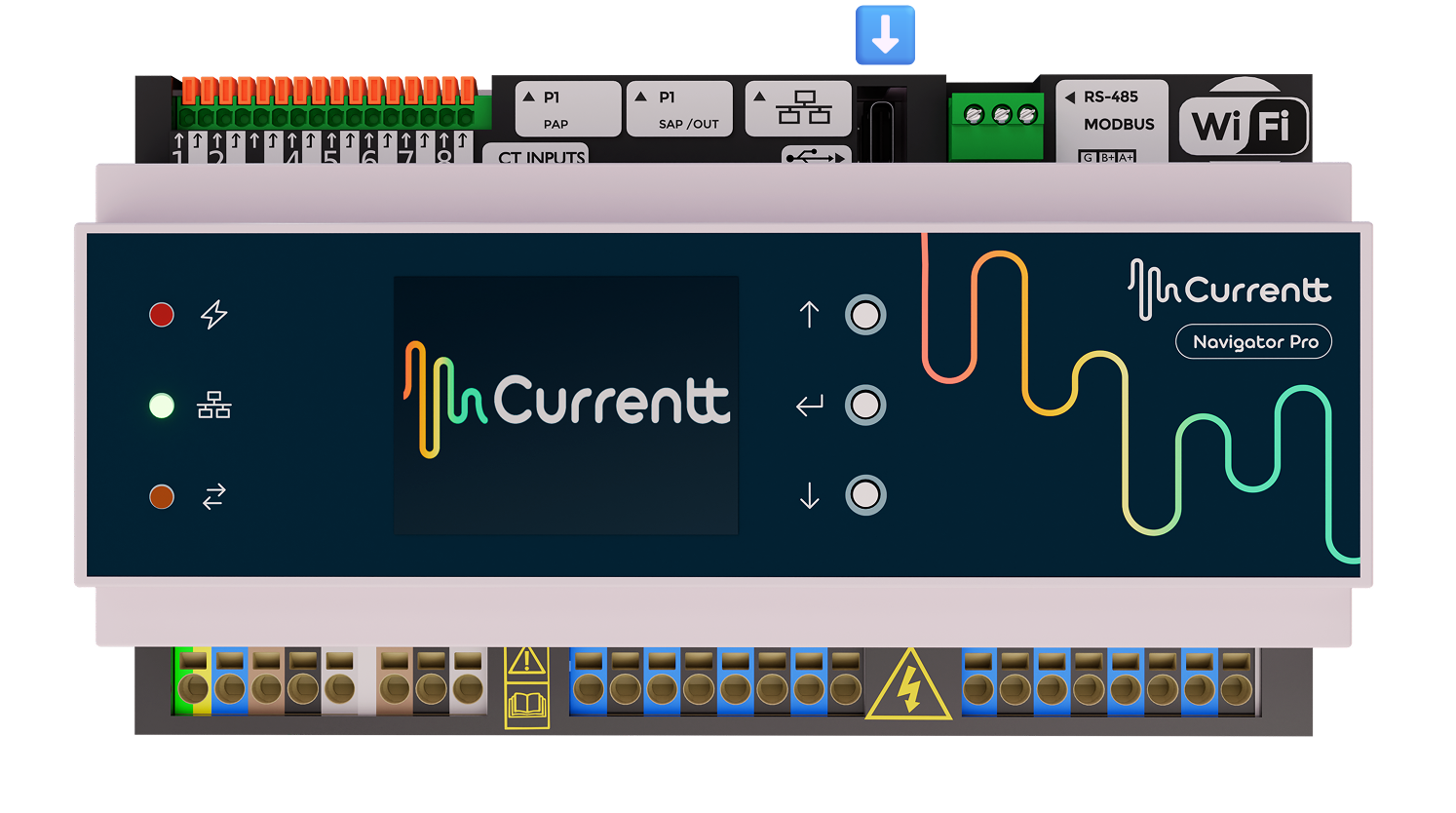This screenshot has width=1456, height=813.
Task: Click the yellow manual book icon
Action: point(526,706)
